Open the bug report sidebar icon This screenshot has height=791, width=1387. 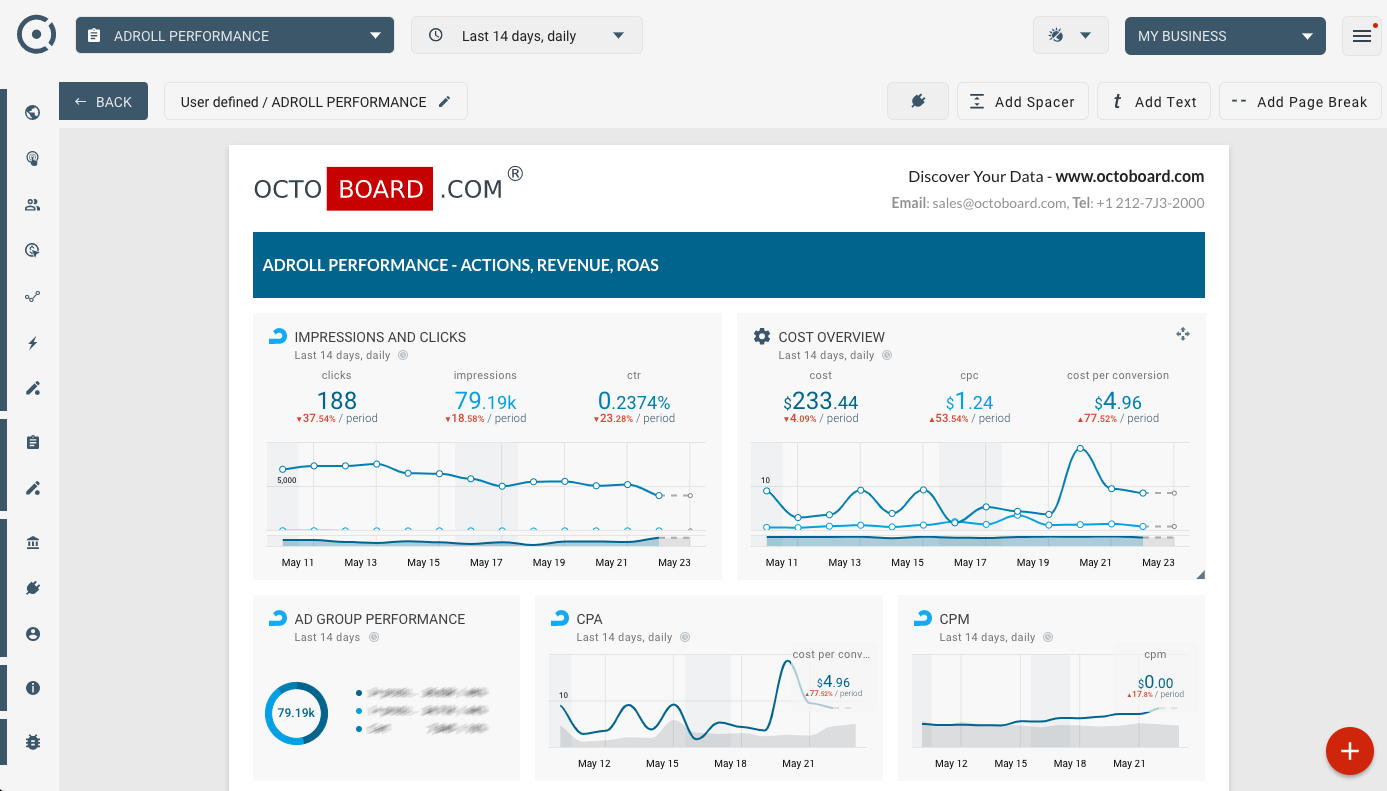[33, 743]
